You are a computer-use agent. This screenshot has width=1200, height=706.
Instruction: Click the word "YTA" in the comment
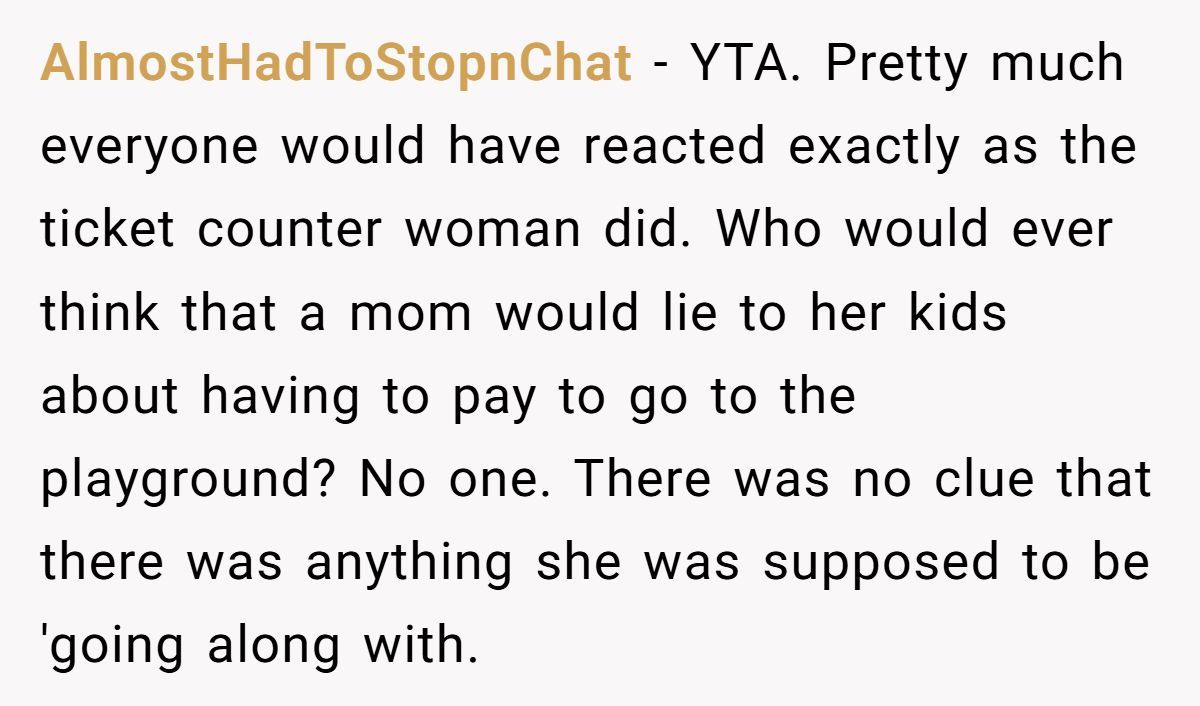(744, 64)
